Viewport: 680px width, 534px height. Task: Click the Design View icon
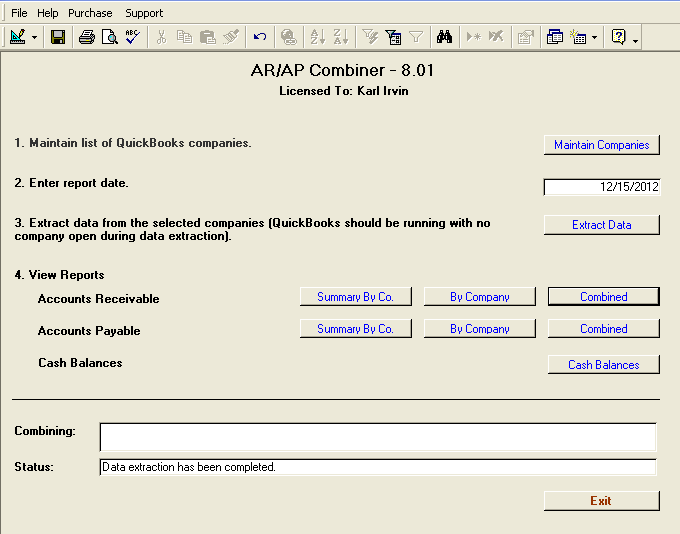pos(18,37)
